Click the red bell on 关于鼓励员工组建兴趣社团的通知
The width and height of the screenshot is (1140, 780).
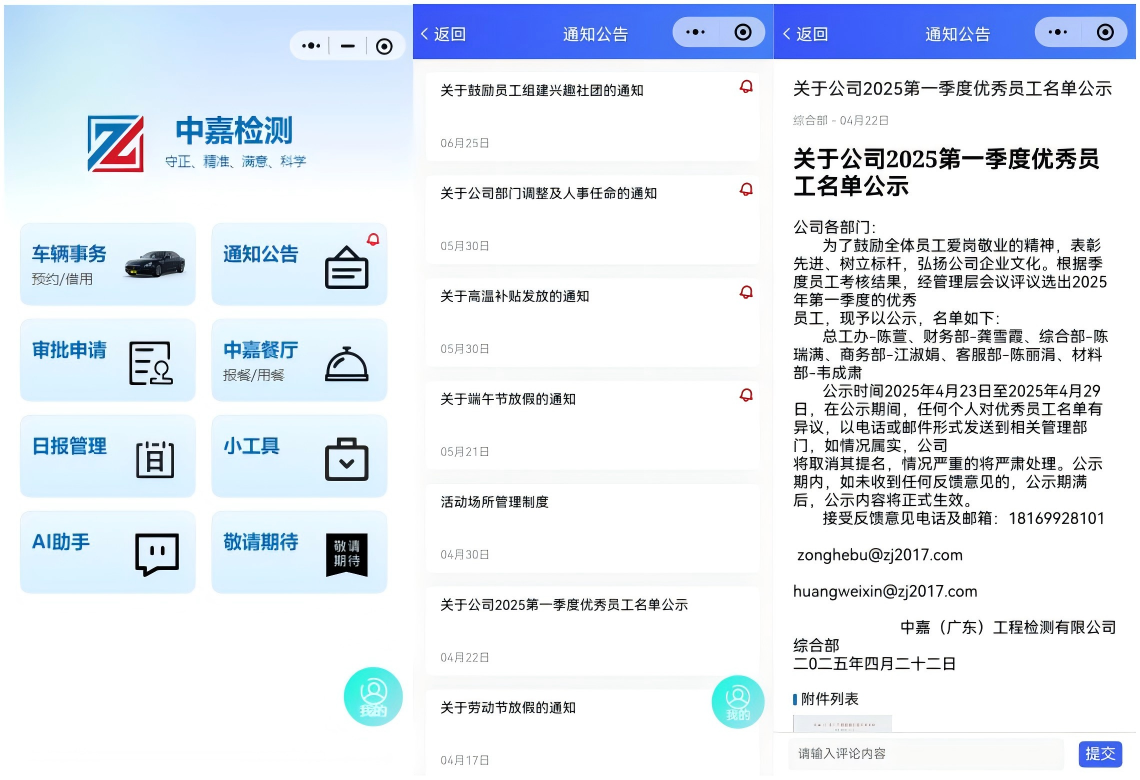746,86
